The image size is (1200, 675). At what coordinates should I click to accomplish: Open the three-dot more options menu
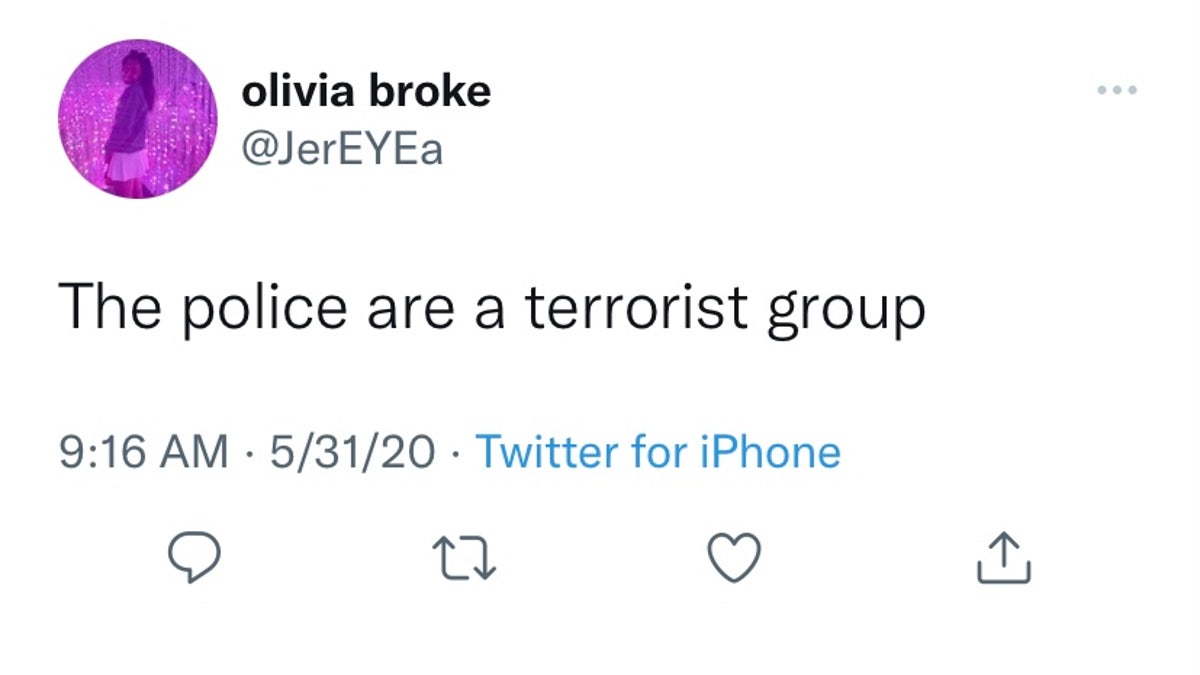(1116, 91)
